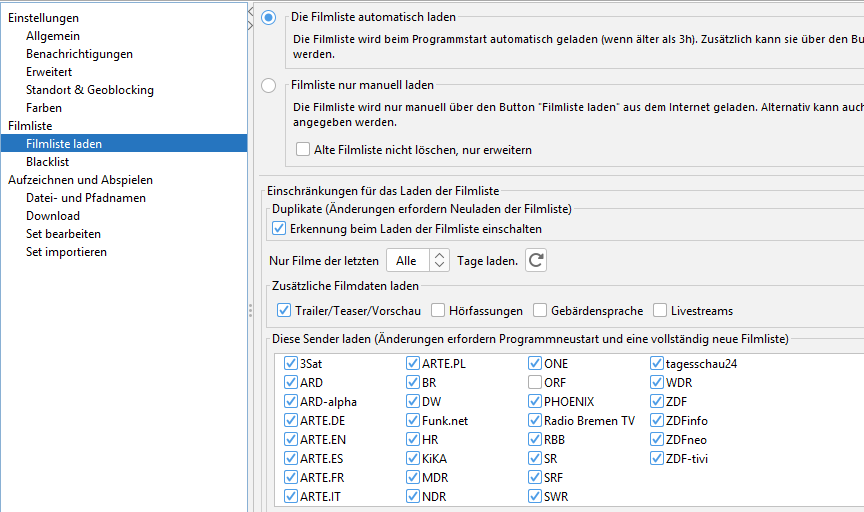864x512 pixels.
Task: Click the split pane divider grip dots
Action: (249, 311)
